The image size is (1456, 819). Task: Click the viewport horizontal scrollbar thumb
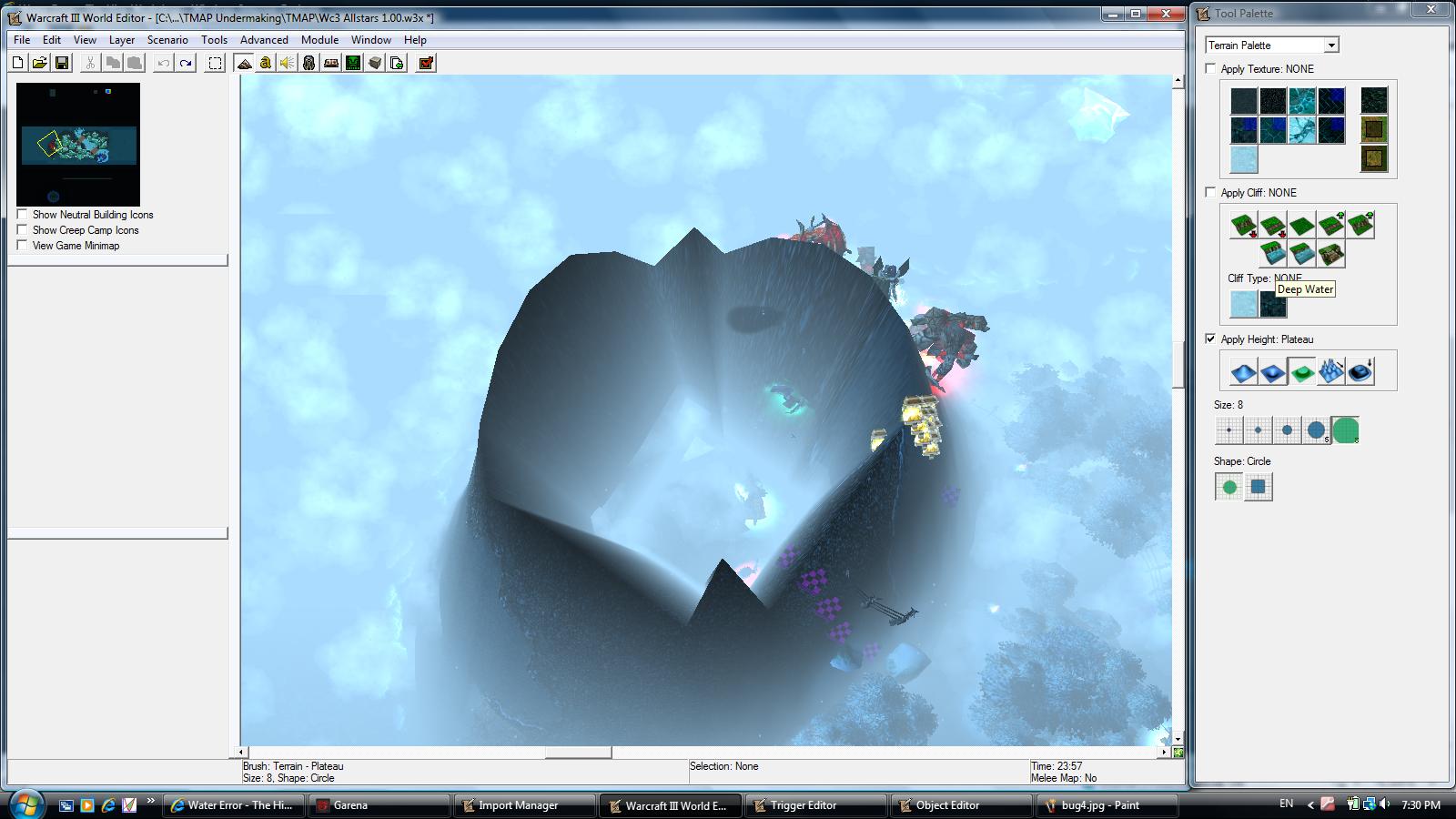click(578, 753)
